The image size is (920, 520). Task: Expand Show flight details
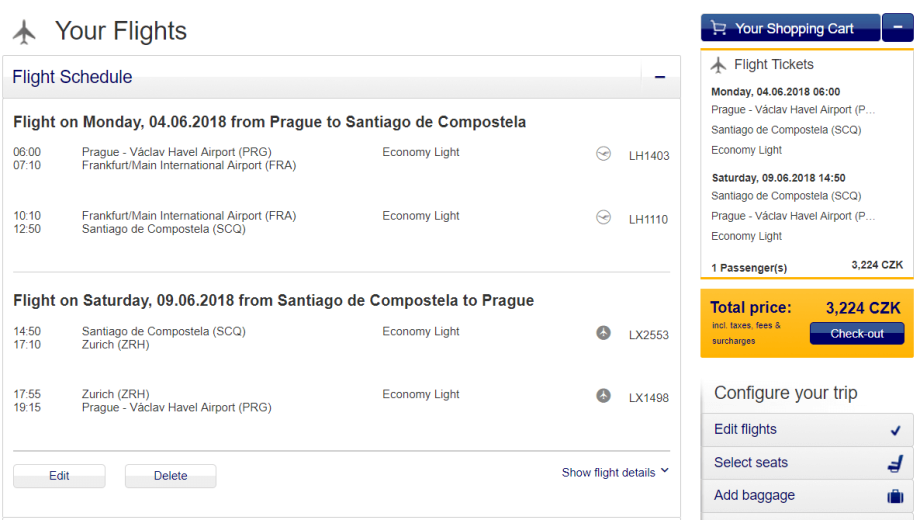(x=615, y=472)
